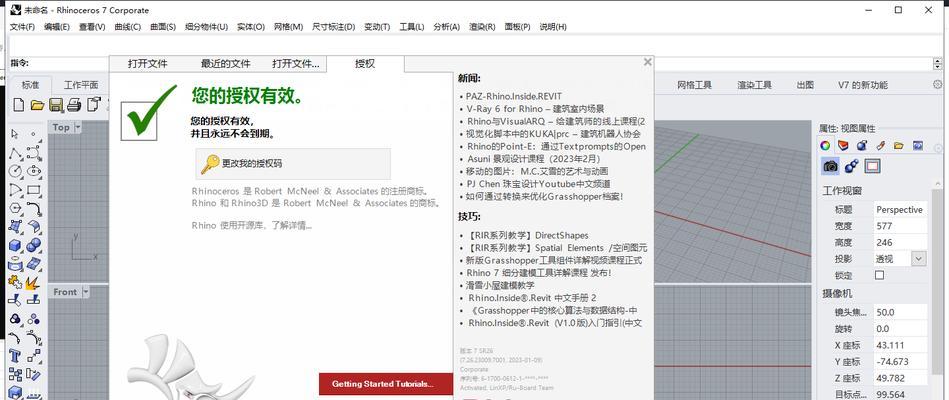This screenshot has width=949, height=400.
Task: Open the Front viewport dropdown arrow
Action: click(85, 292)
